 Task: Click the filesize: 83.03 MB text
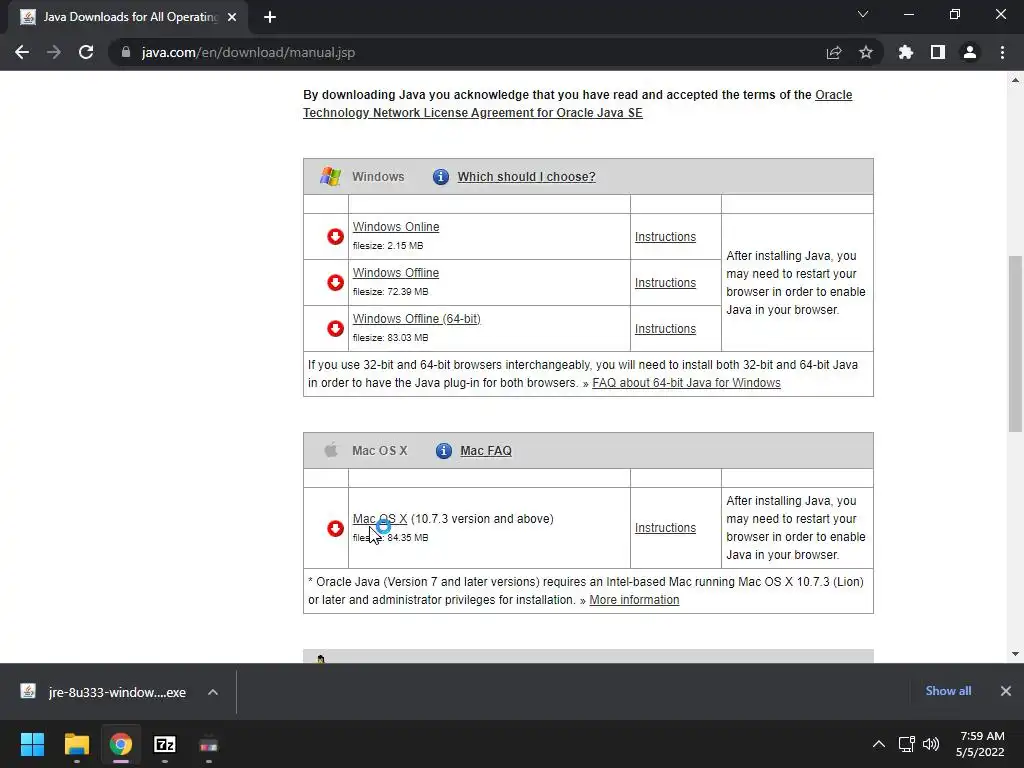(391, 338)
